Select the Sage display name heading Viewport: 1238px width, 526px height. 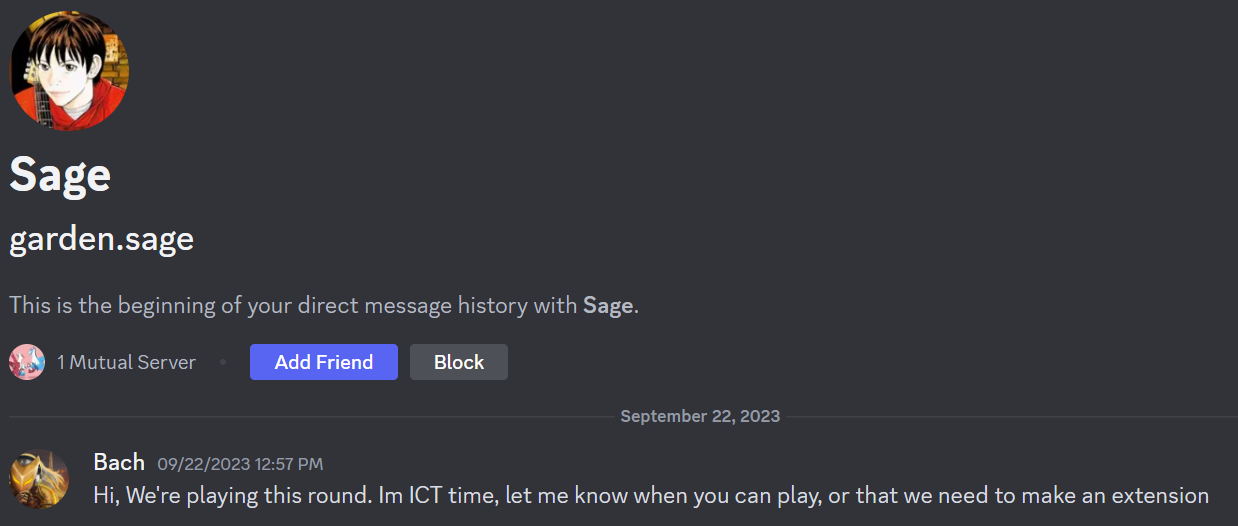[60, 175]
